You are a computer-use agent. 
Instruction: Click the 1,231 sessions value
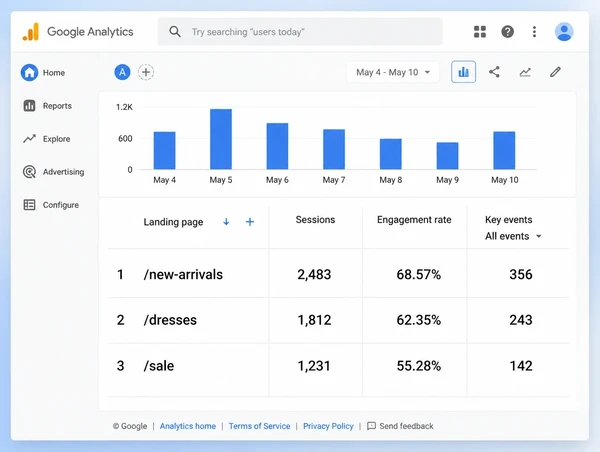(x=314, y=366)
